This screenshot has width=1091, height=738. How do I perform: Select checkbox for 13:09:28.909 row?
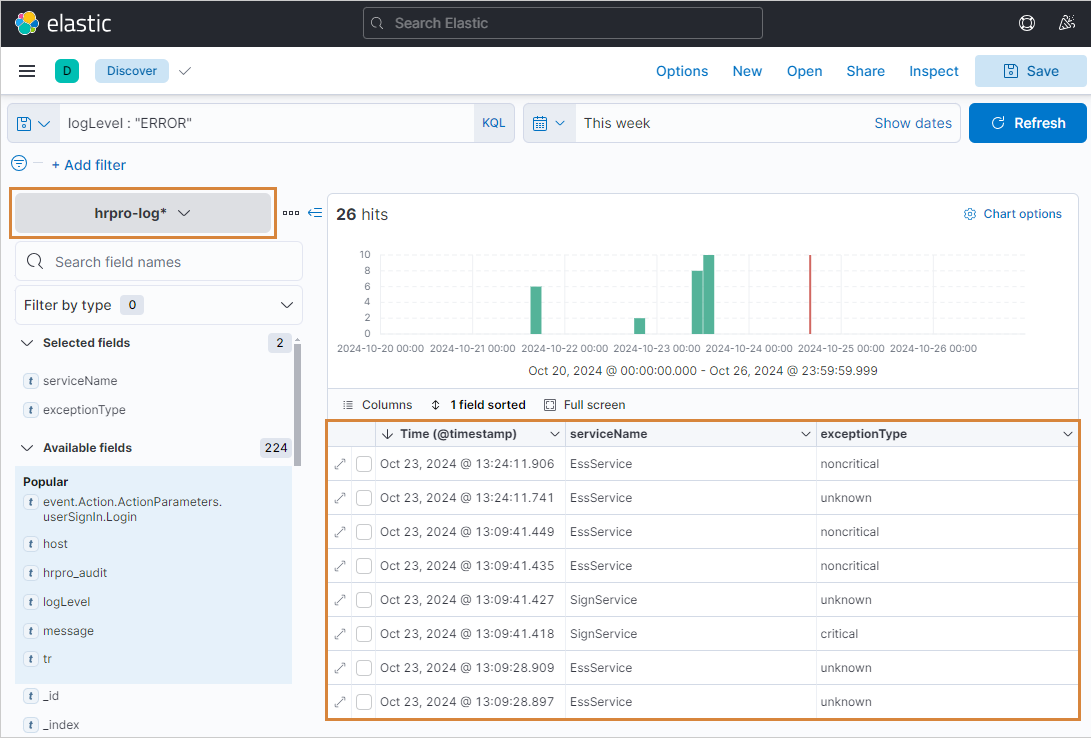coord(364,668)
